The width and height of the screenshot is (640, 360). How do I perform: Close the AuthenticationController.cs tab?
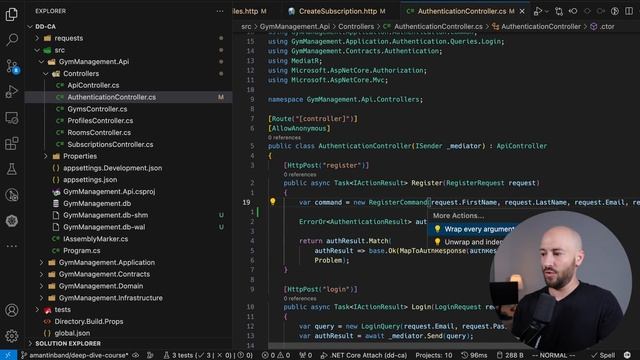[522, 11]
